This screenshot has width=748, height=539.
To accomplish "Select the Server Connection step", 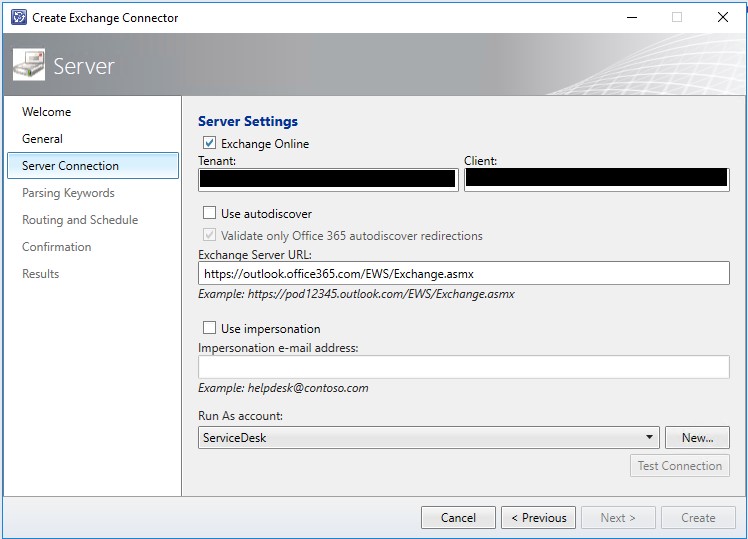I will 93,166.
